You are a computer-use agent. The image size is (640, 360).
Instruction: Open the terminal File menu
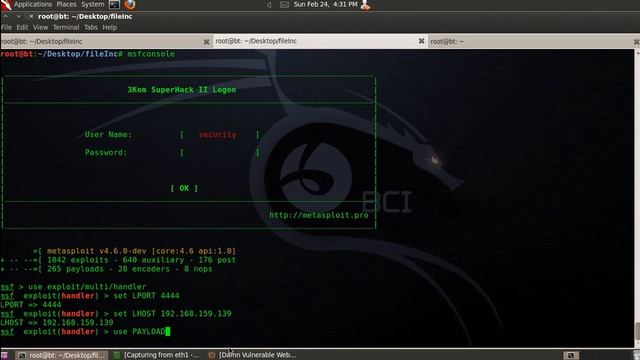point(6,27)
